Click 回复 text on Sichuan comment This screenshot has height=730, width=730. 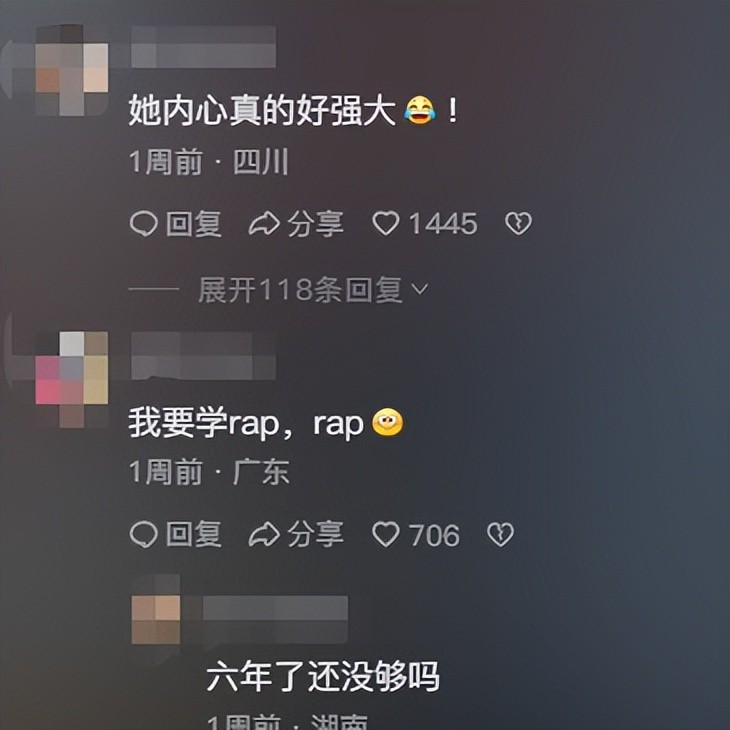click(194, 224)
